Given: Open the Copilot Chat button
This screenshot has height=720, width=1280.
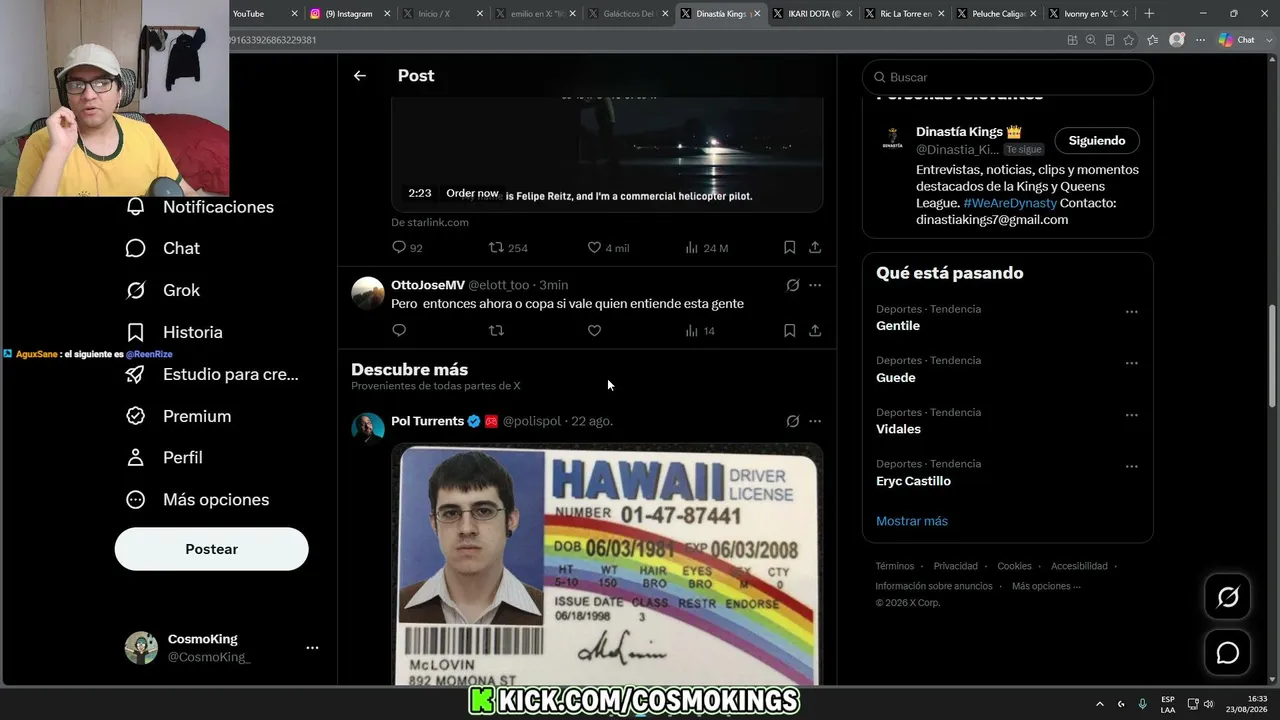Looking at the screenshot, I should coord(1237,40).
